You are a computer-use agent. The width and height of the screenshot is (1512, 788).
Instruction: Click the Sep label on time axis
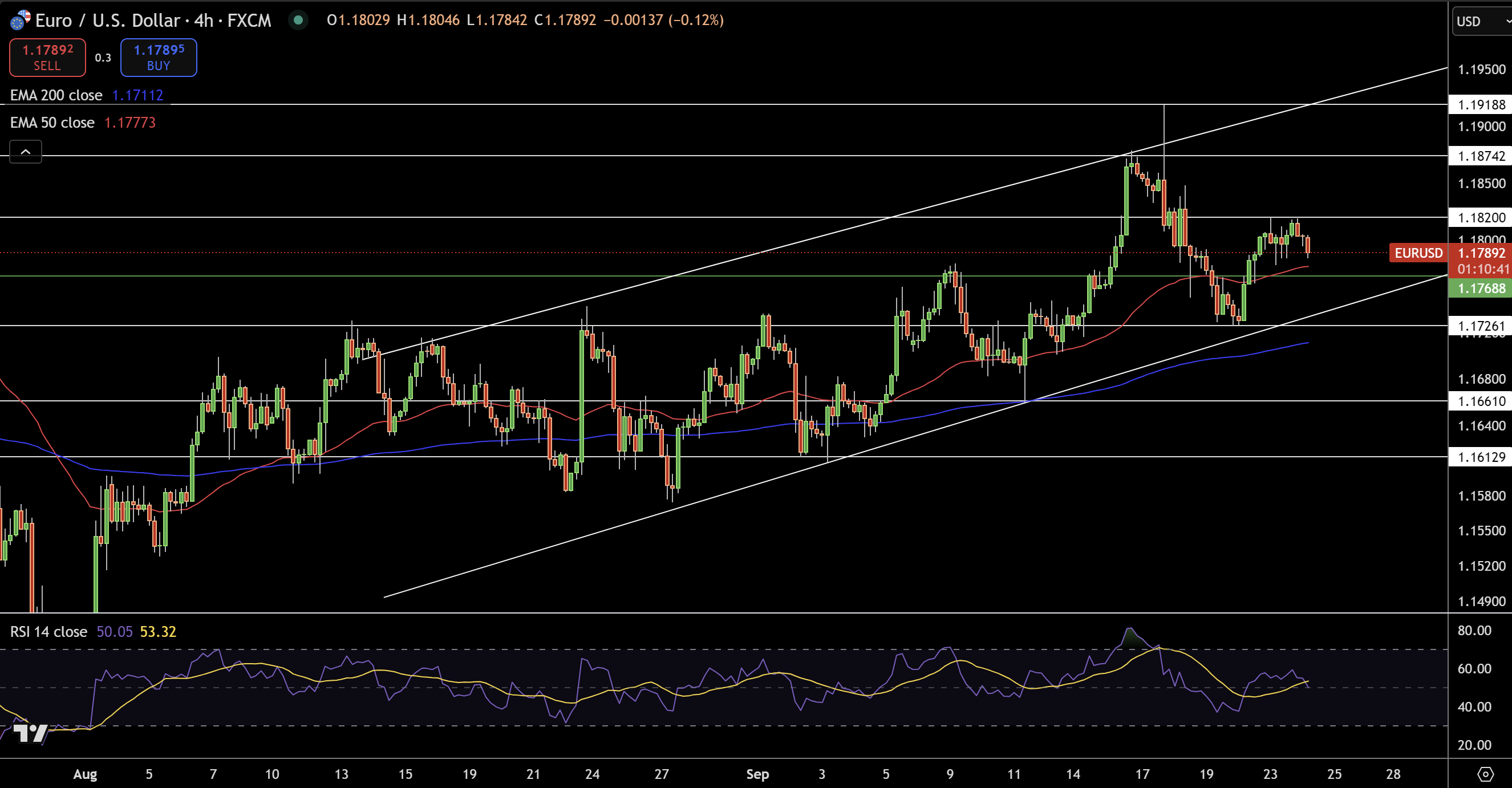click(x=757, y=774)
